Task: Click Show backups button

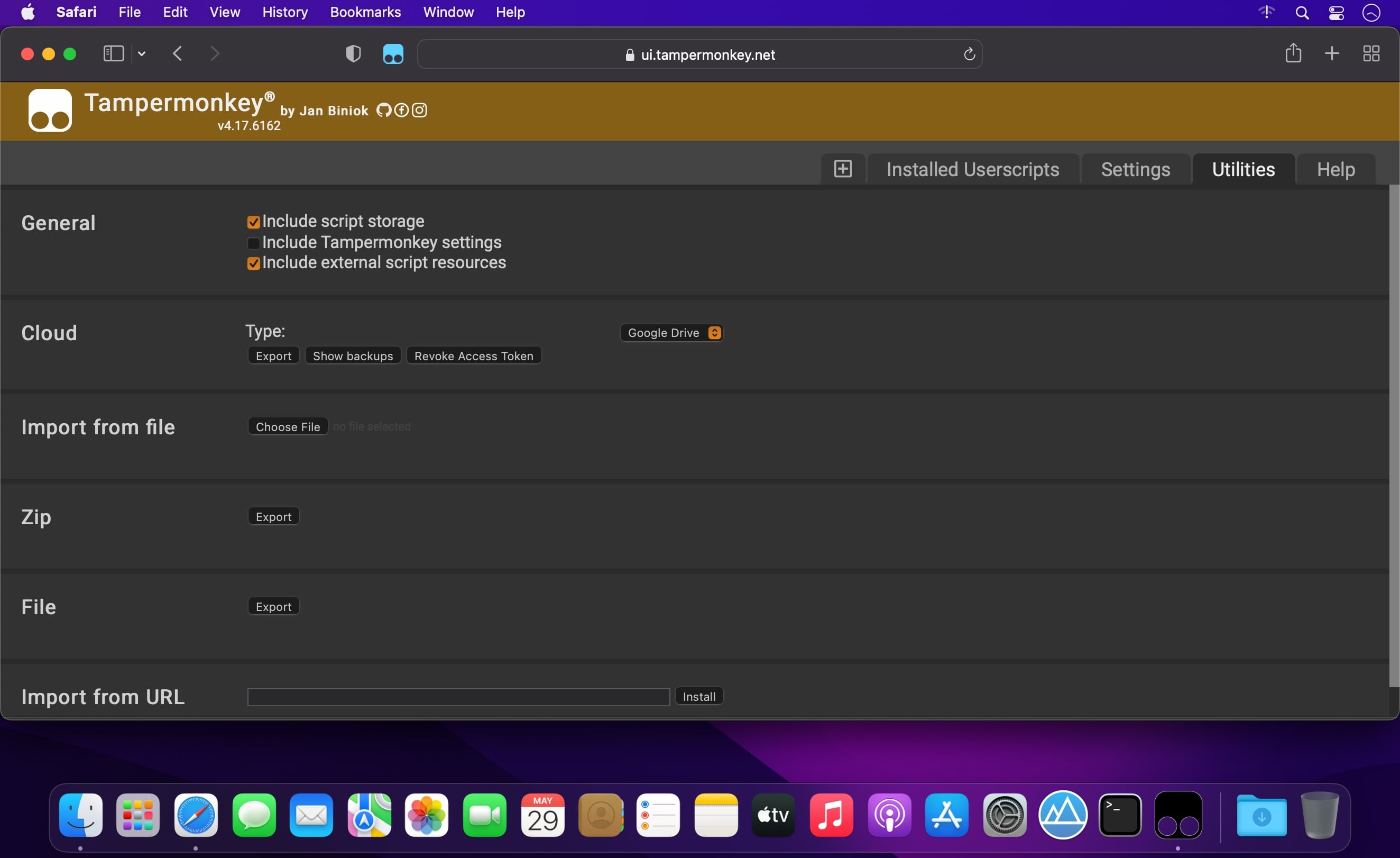Action: (353, 356)
